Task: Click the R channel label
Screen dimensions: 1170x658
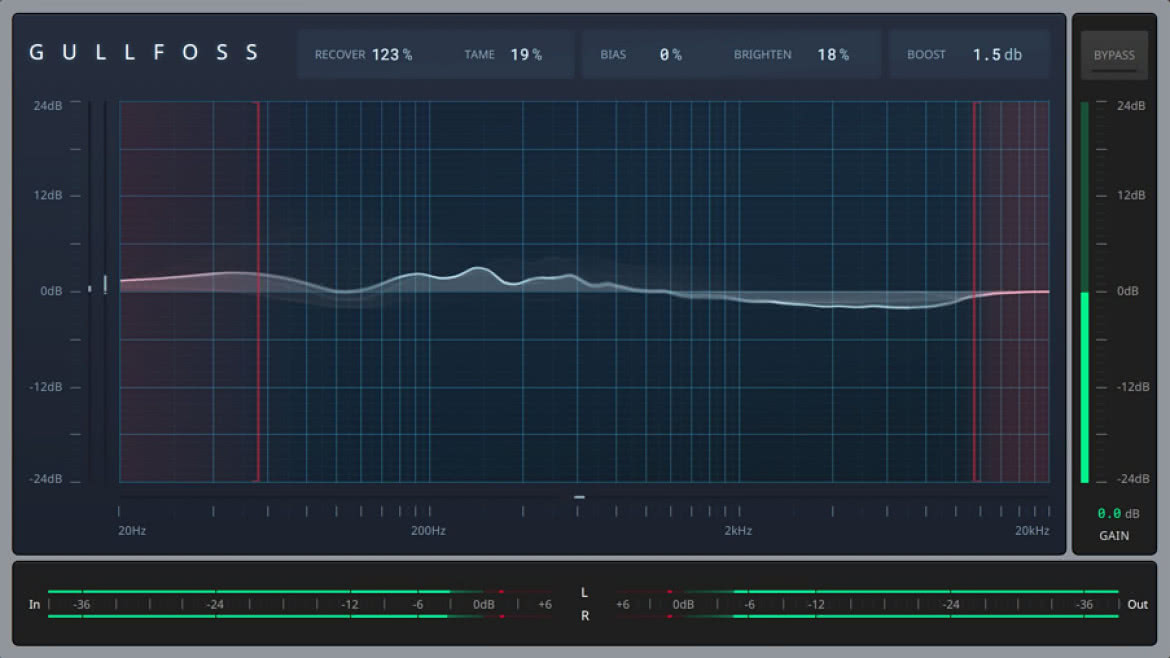Action: [x=585, y=615]
